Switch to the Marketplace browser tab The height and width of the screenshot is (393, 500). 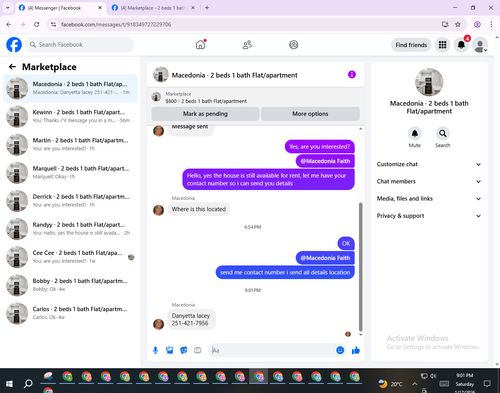pos(153,8)
